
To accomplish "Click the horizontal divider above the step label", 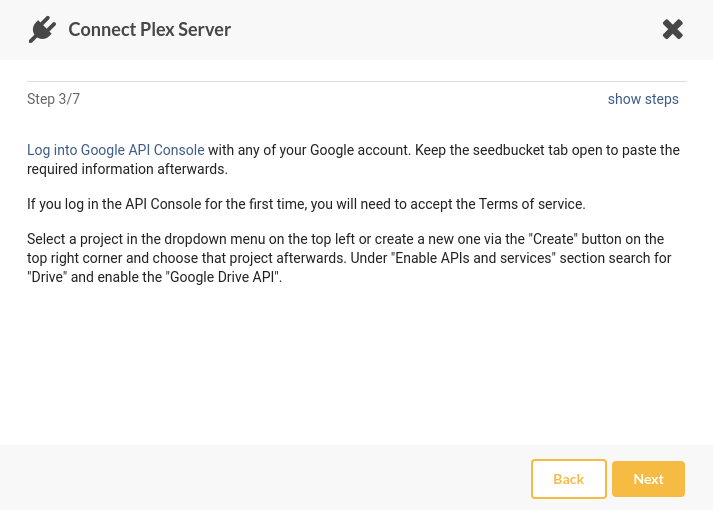I will [357, 82].
